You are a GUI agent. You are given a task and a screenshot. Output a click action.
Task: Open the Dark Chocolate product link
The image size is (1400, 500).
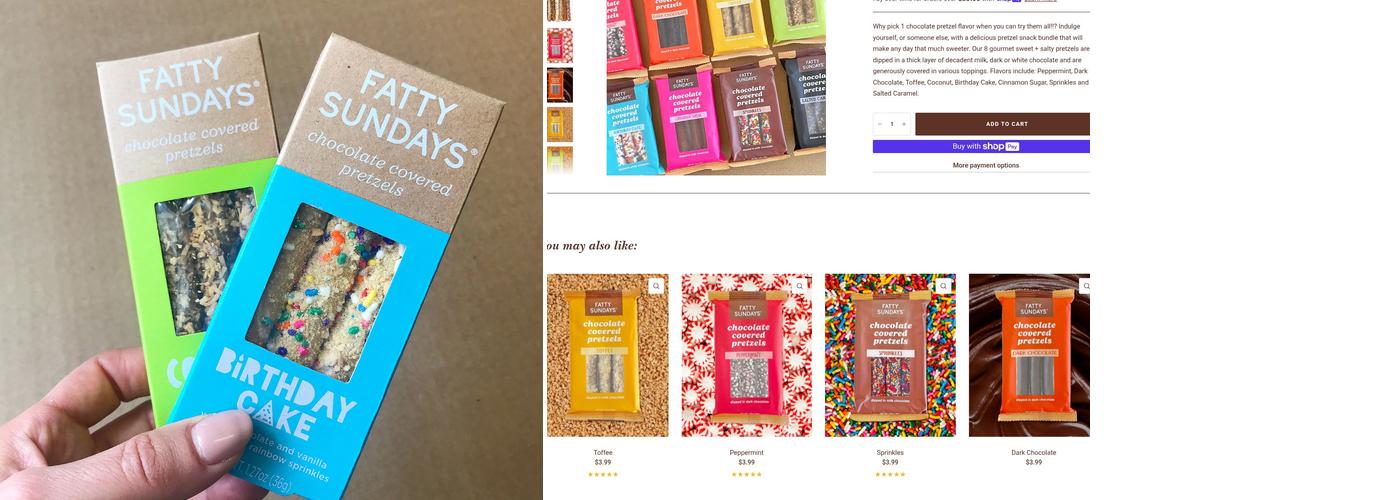click(x=1033, y=453)
